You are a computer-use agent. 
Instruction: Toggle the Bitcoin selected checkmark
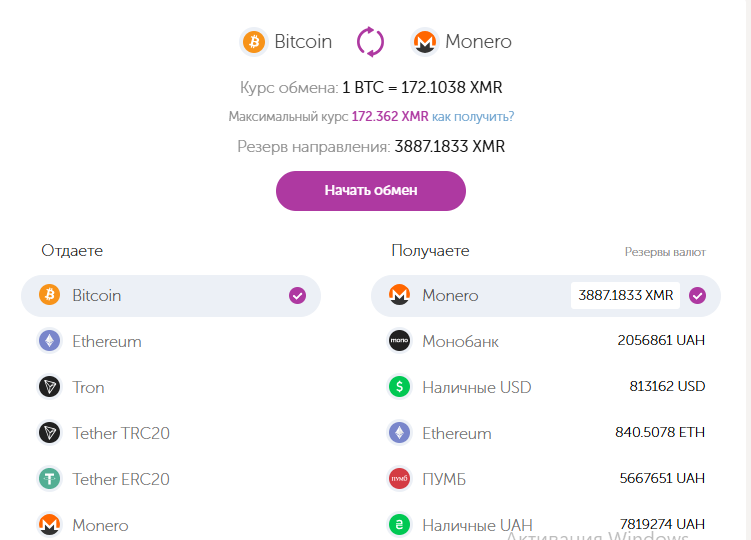[297, 295]
